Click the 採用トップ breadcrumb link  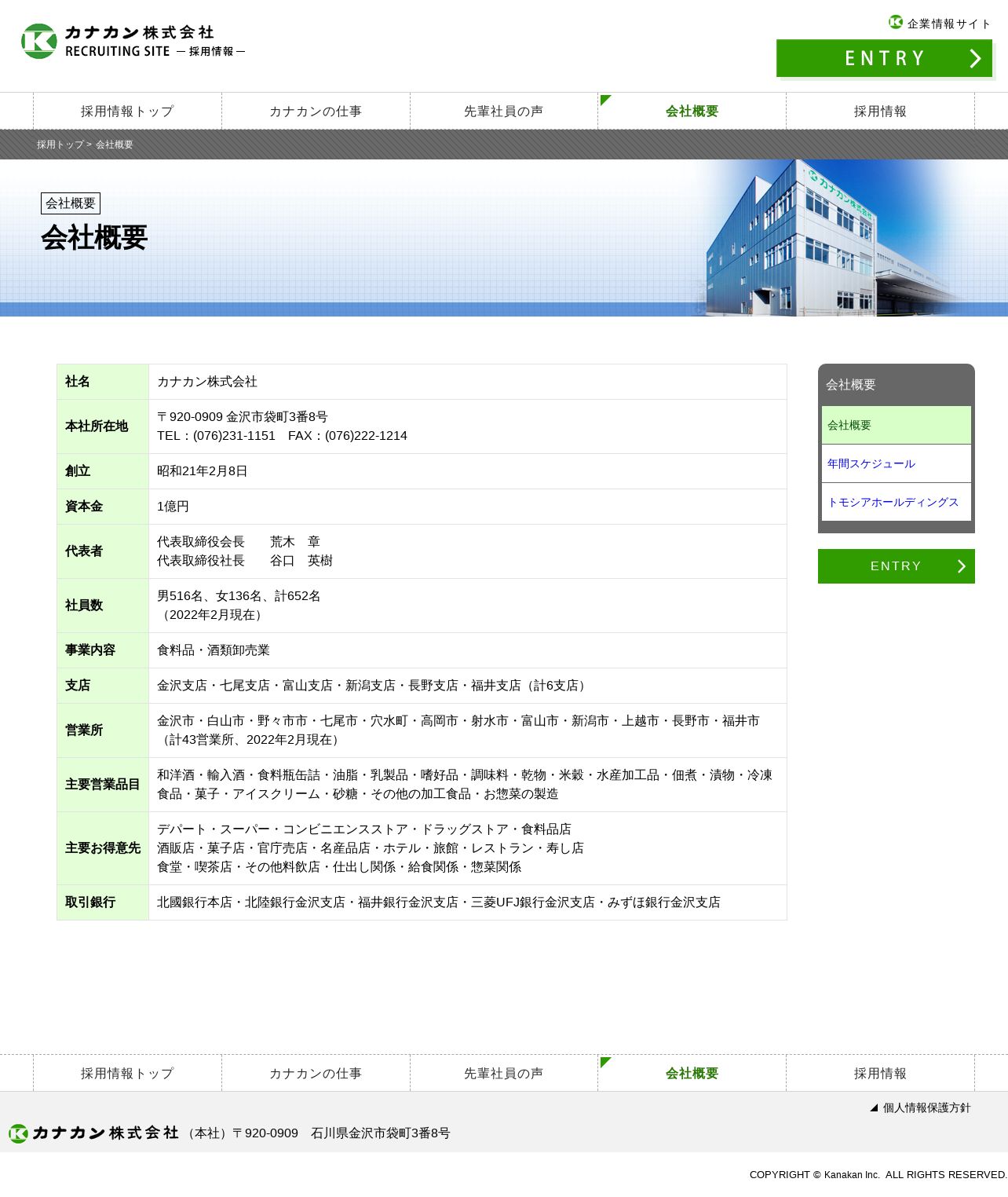coord(60,145)
